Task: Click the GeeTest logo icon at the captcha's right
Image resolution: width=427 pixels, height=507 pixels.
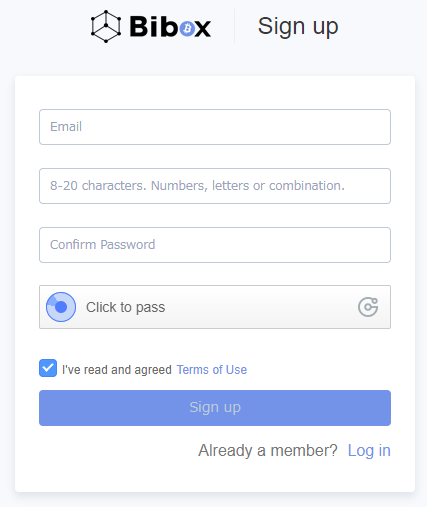Action: [x=368, y=307]
